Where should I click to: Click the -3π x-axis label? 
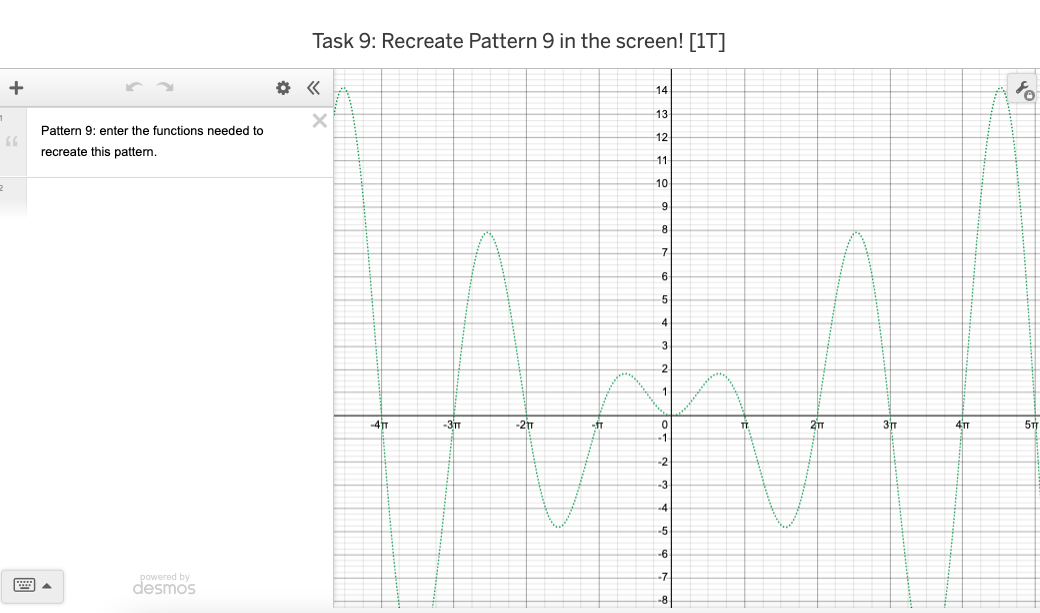tap(452, 425)
